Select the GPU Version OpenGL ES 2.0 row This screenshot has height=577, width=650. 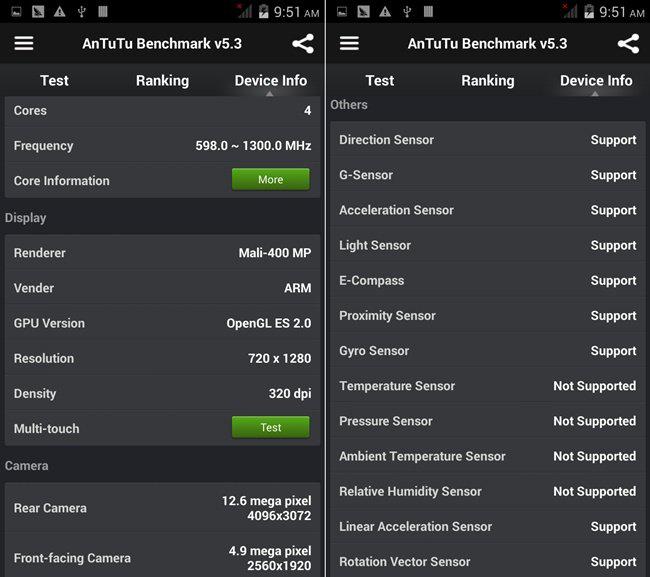tap(162, 323)
